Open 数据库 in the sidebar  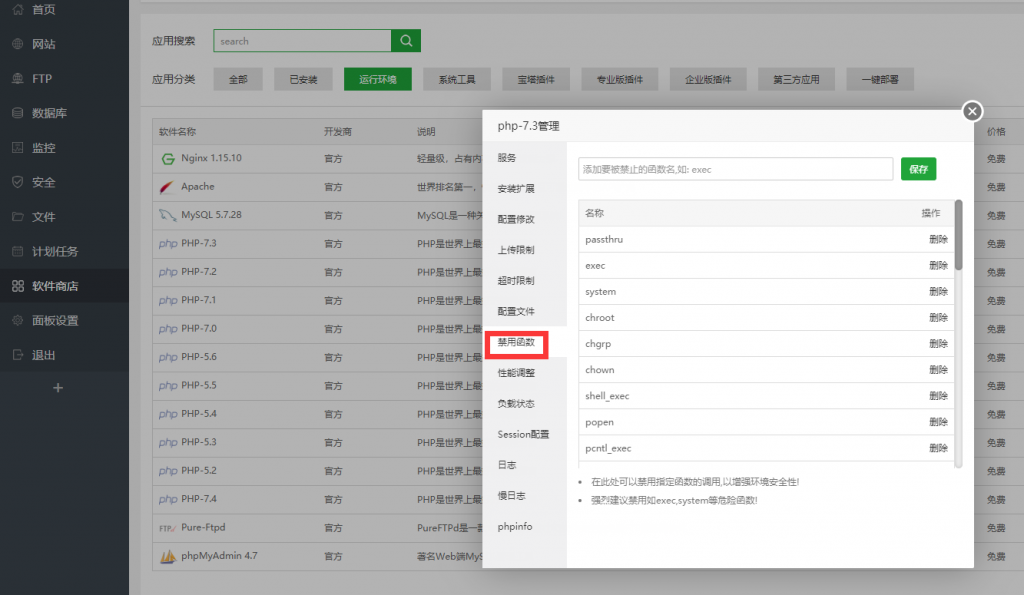tap(49, 113)
